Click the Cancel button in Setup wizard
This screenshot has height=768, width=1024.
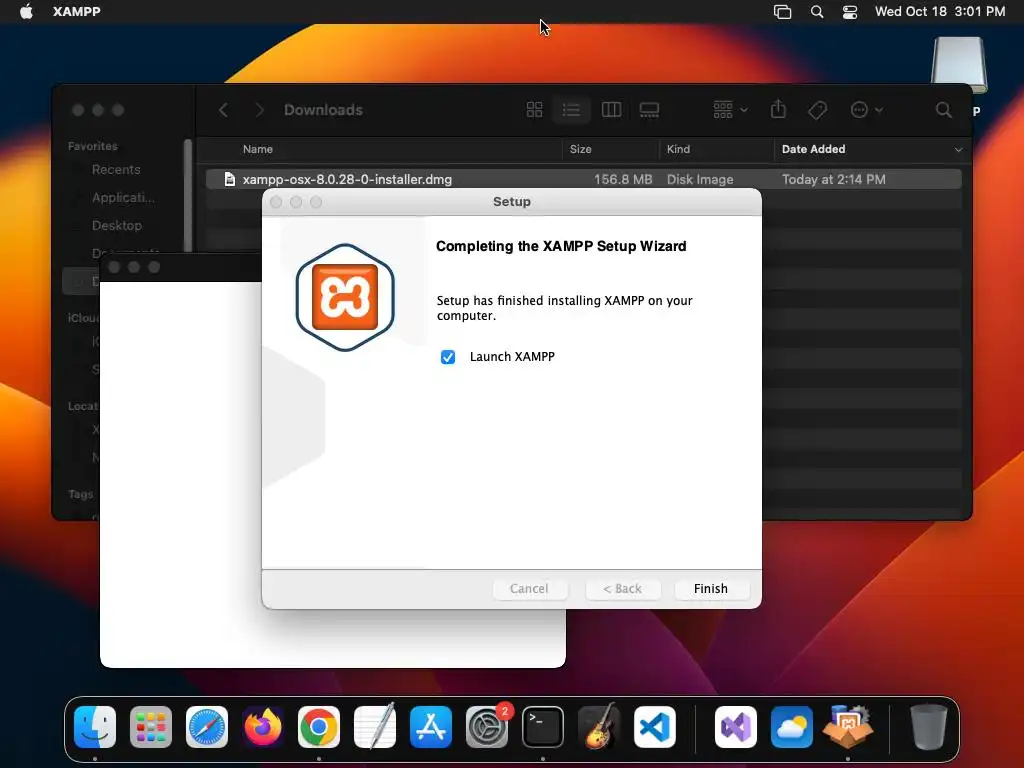(x=529, y=588)
